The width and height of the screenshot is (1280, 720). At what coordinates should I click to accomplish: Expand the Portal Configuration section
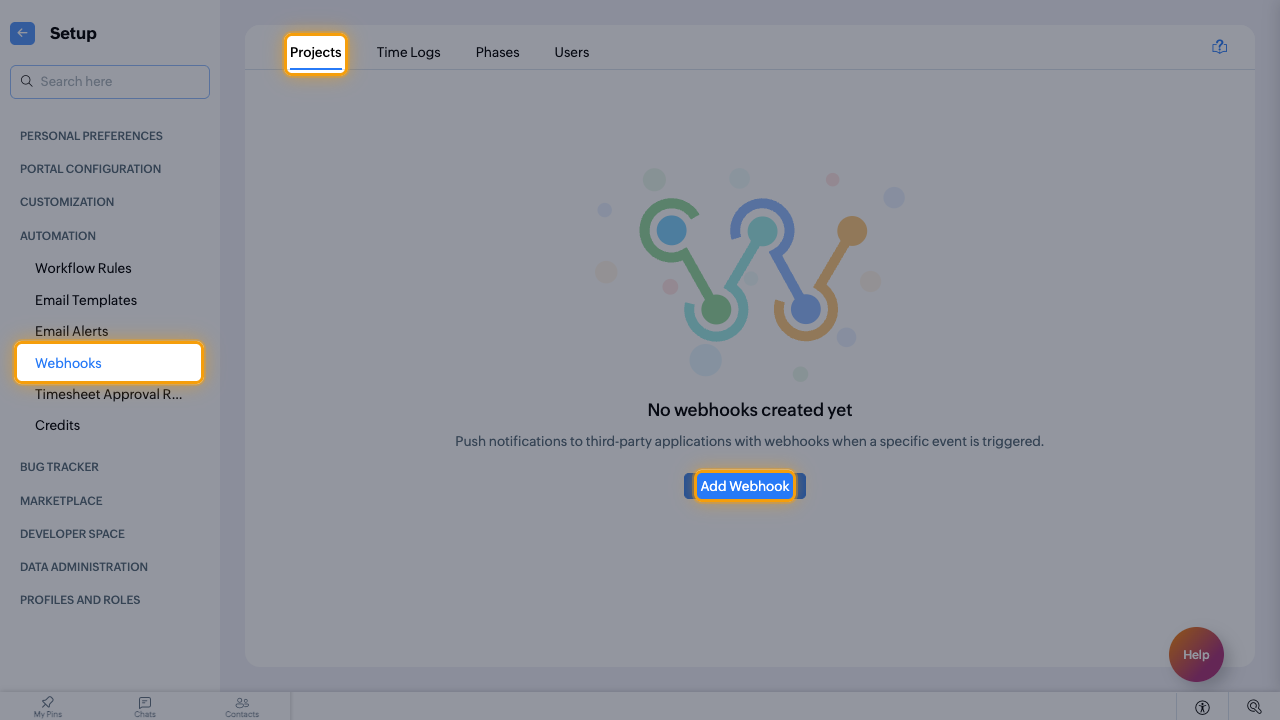click(90, 169)
